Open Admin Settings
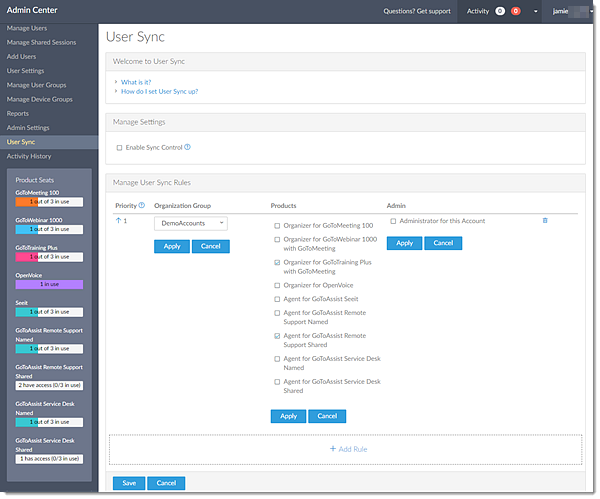 (x=28, y=127)
